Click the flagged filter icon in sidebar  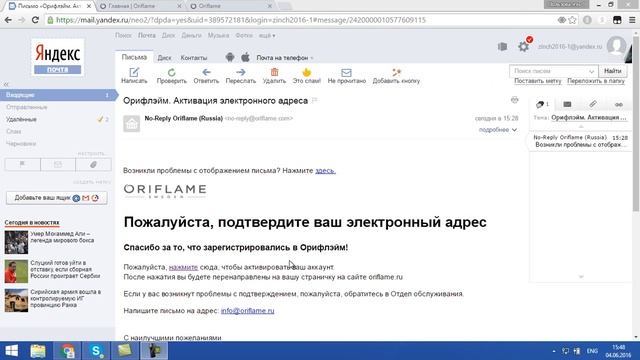pos(22,164)
